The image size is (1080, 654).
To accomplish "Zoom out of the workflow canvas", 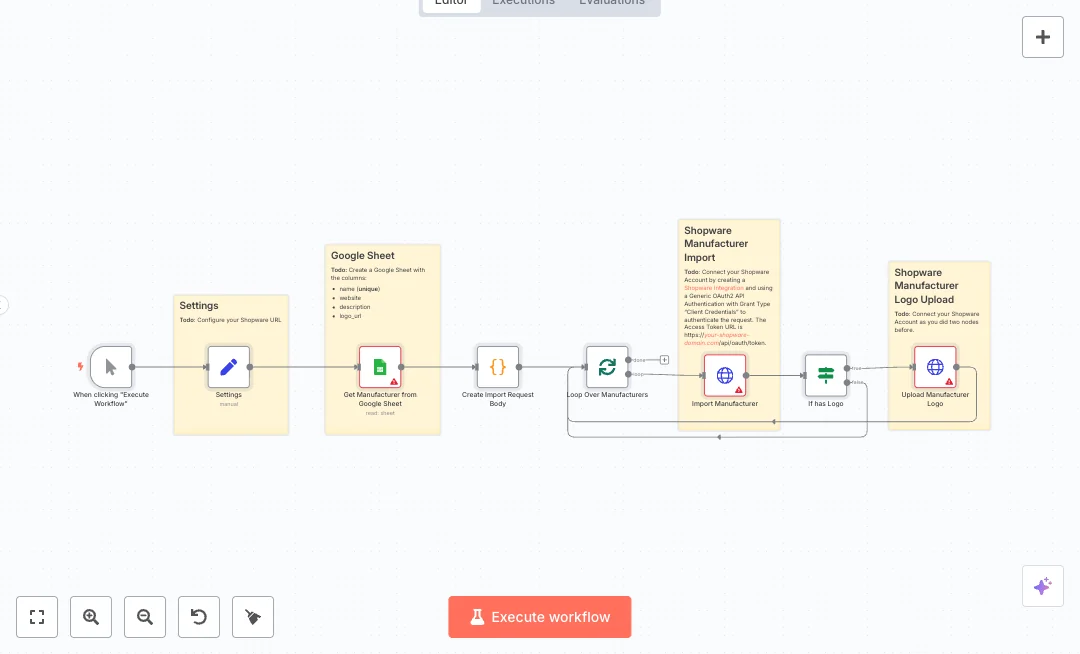I will pos(145,617).
